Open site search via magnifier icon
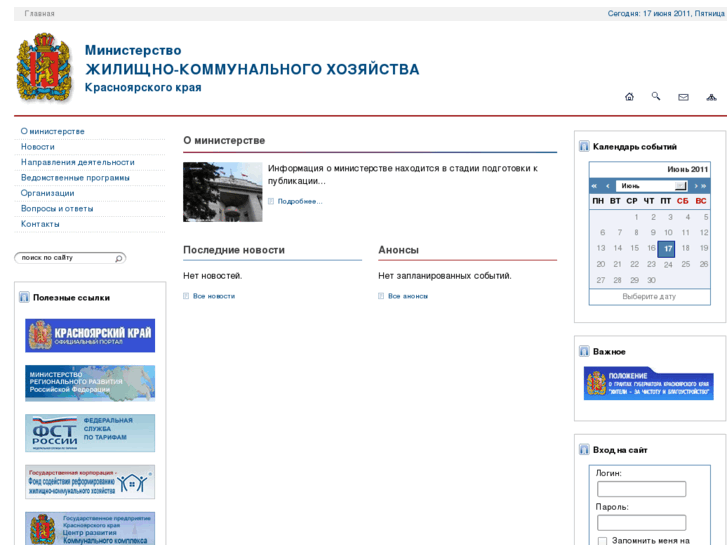The width and height of the screenshot is (727, 545). tap(656, 96)
